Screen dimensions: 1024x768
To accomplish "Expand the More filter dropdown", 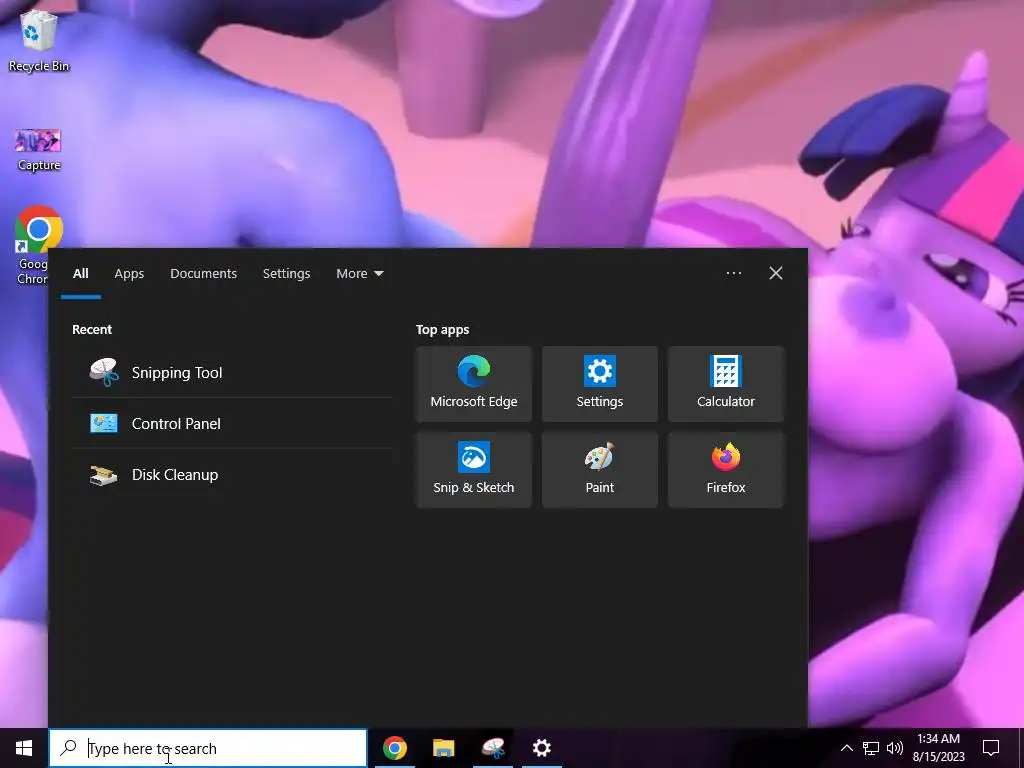I will (x=359, y=274).
